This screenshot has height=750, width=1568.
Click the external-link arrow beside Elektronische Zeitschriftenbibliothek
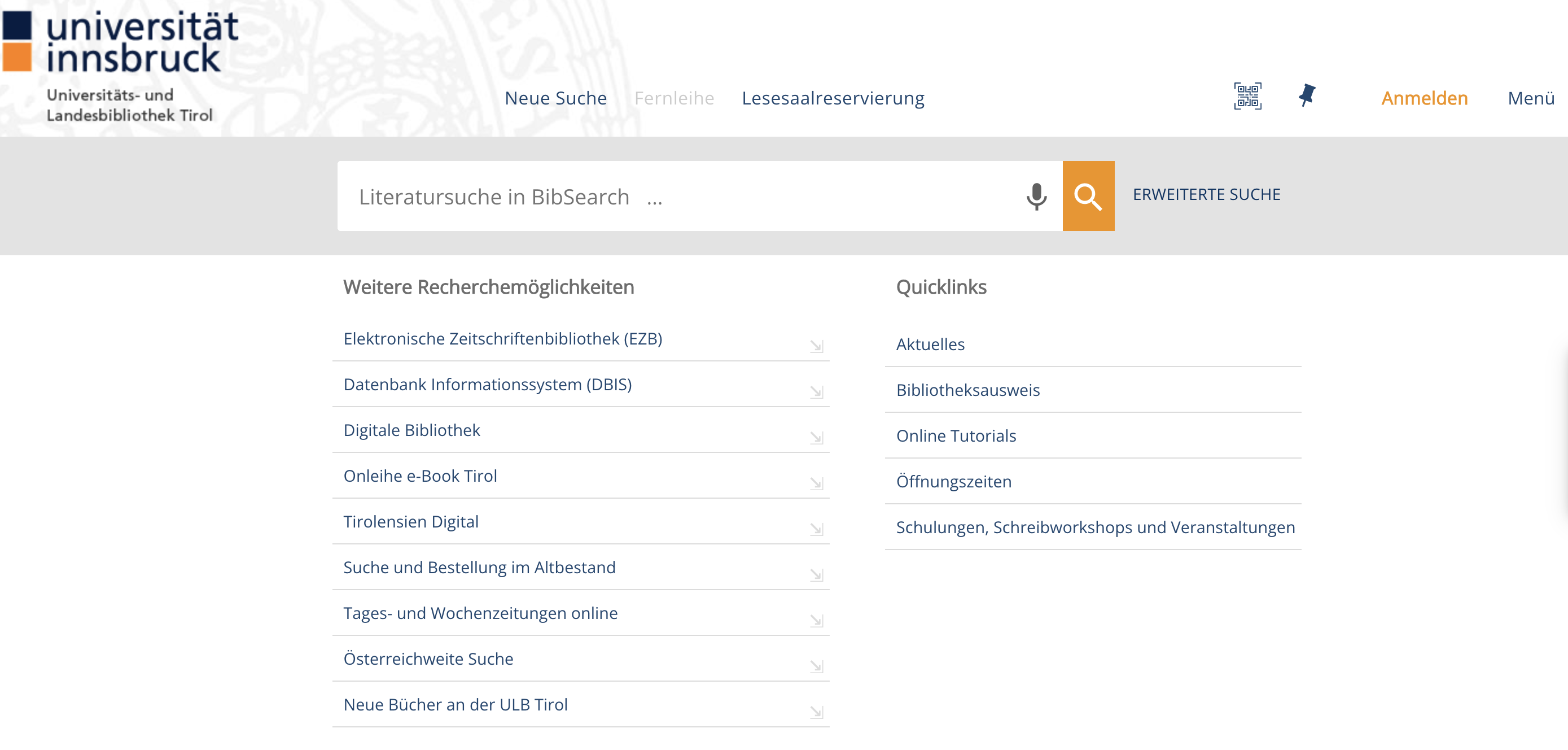816,346
